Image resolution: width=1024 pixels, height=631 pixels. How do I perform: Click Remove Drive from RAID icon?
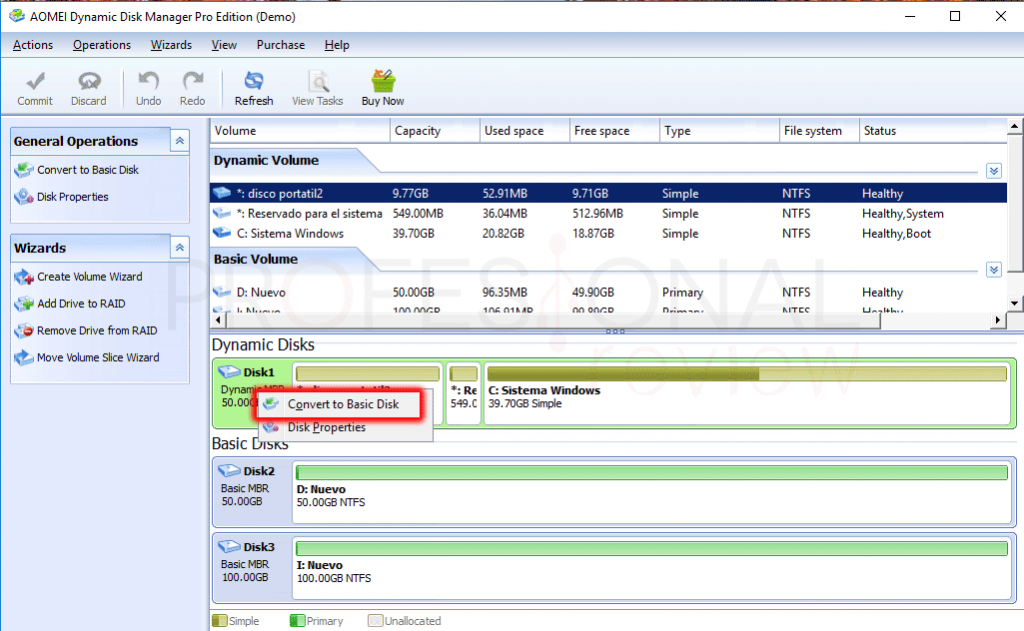[24, 331]
